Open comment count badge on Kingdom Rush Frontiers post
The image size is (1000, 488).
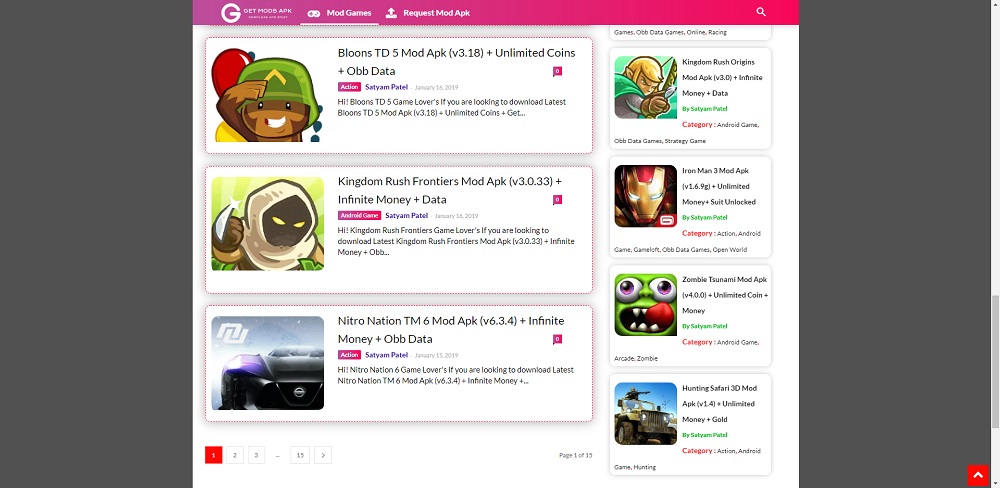pos(557,200)
